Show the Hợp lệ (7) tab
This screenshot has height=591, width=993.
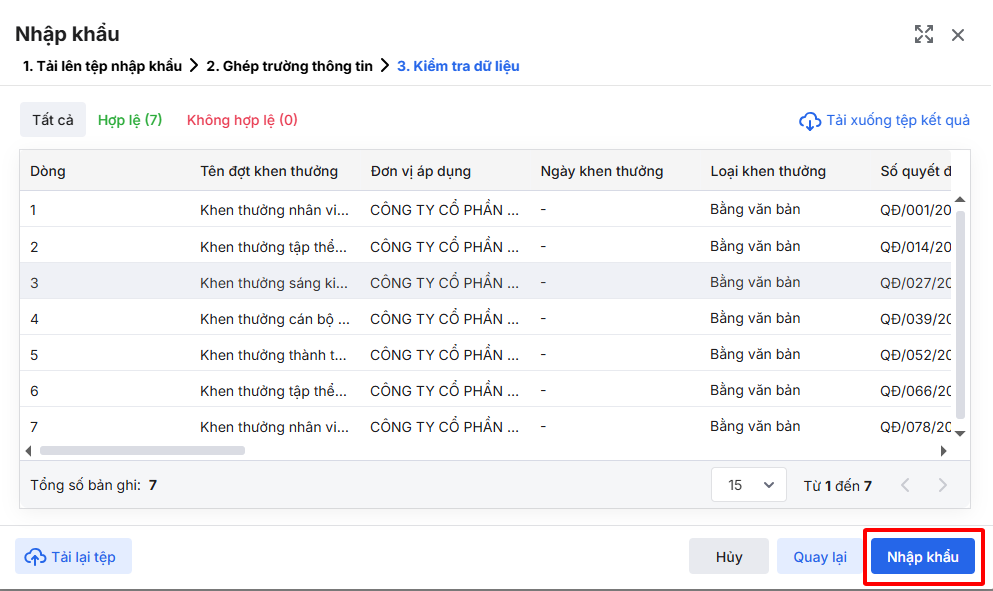click(x=130, y=120)
